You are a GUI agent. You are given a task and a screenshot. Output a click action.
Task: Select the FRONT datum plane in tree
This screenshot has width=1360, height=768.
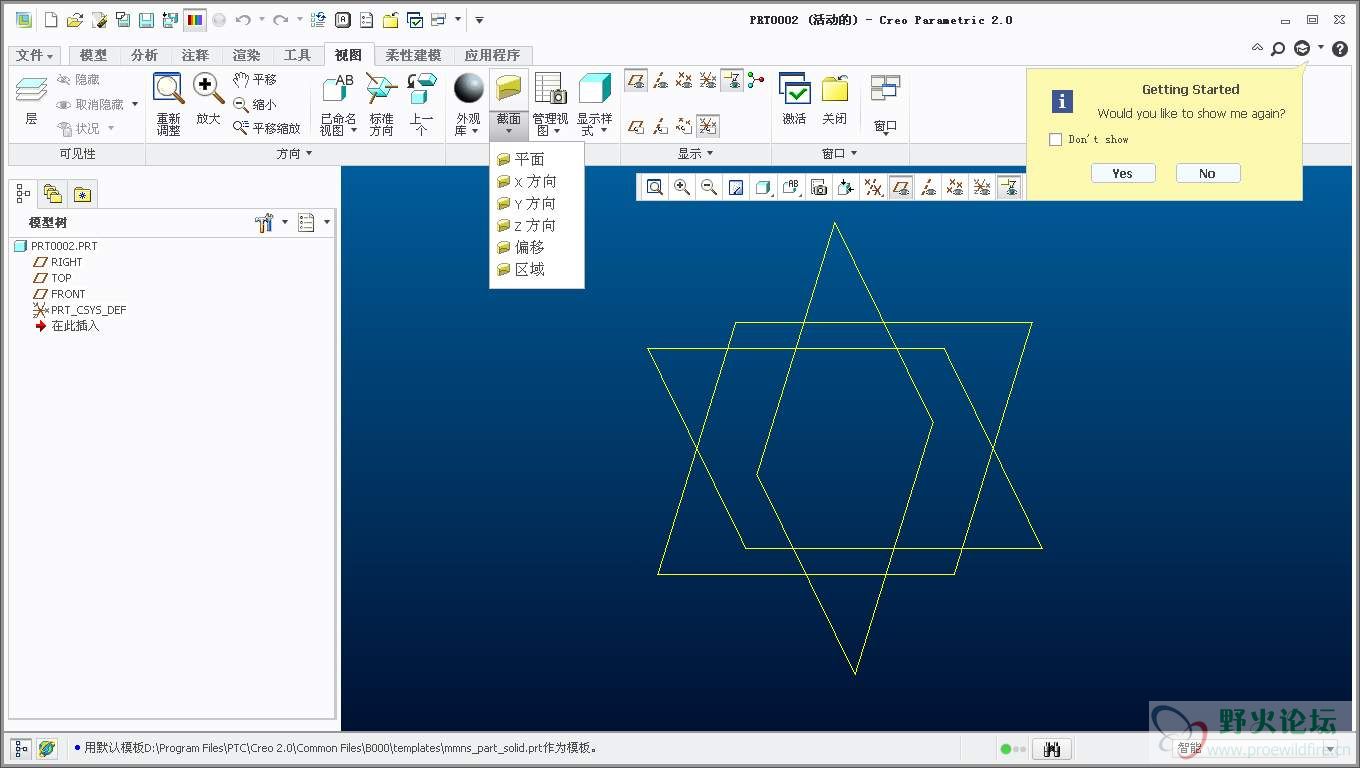click(59, 294)
